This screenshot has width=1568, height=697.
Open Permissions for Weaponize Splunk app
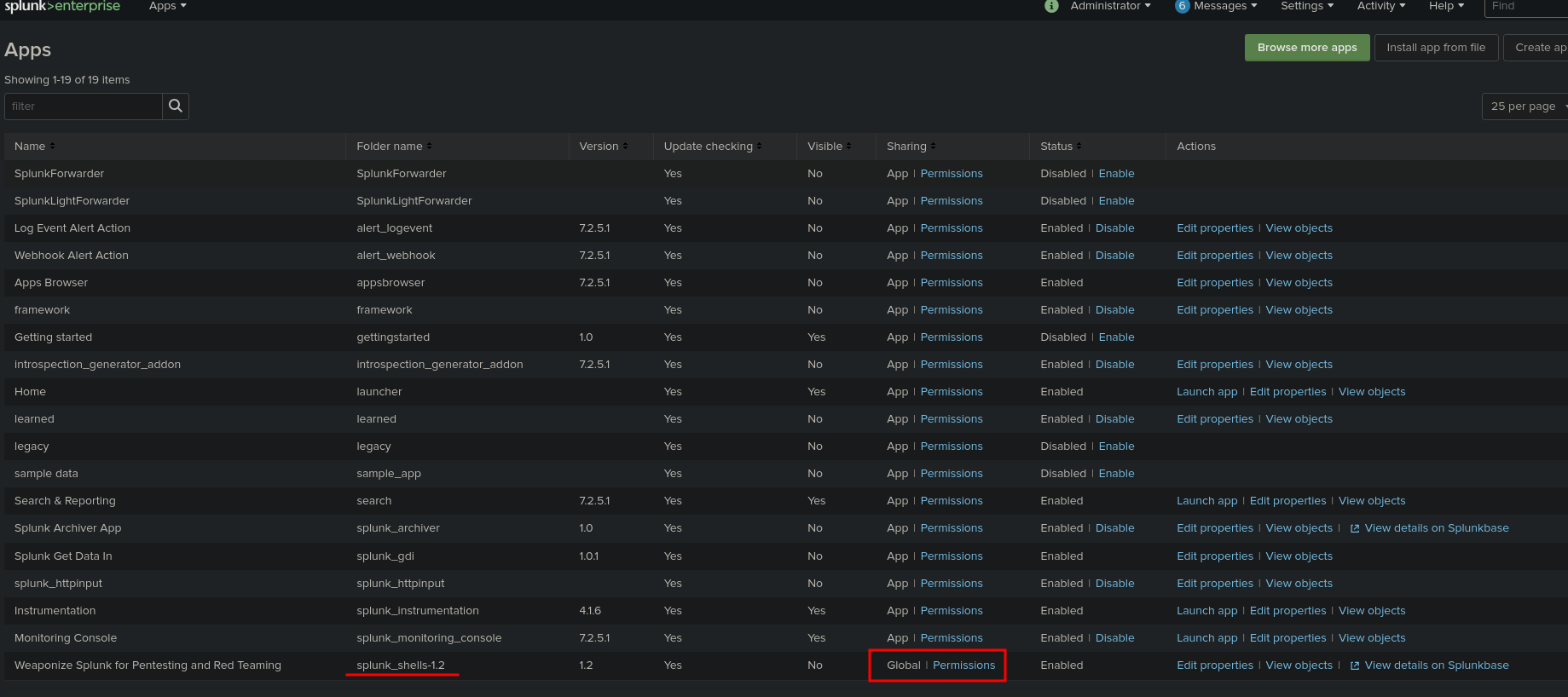[x=963, y=665]
